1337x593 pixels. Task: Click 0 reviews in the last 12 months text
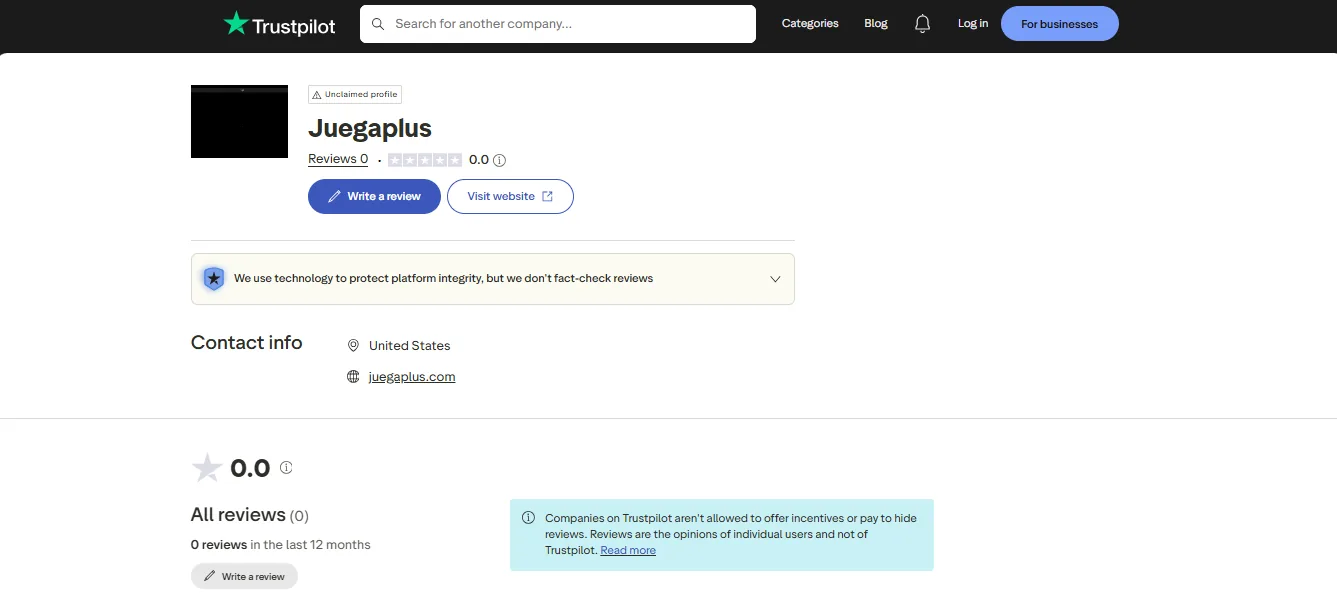tap(281, 545)
